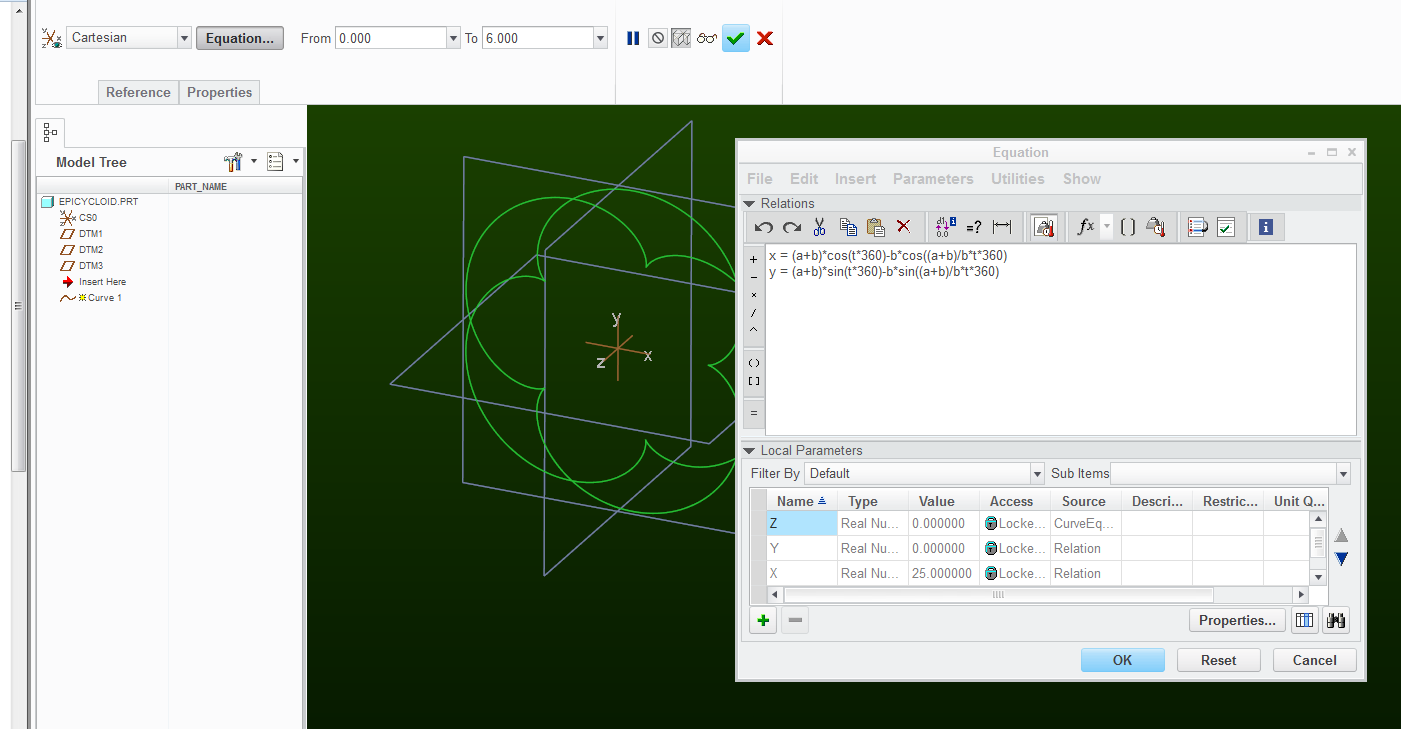Toggle verify mode with glasses icon

tap(707, 38)
